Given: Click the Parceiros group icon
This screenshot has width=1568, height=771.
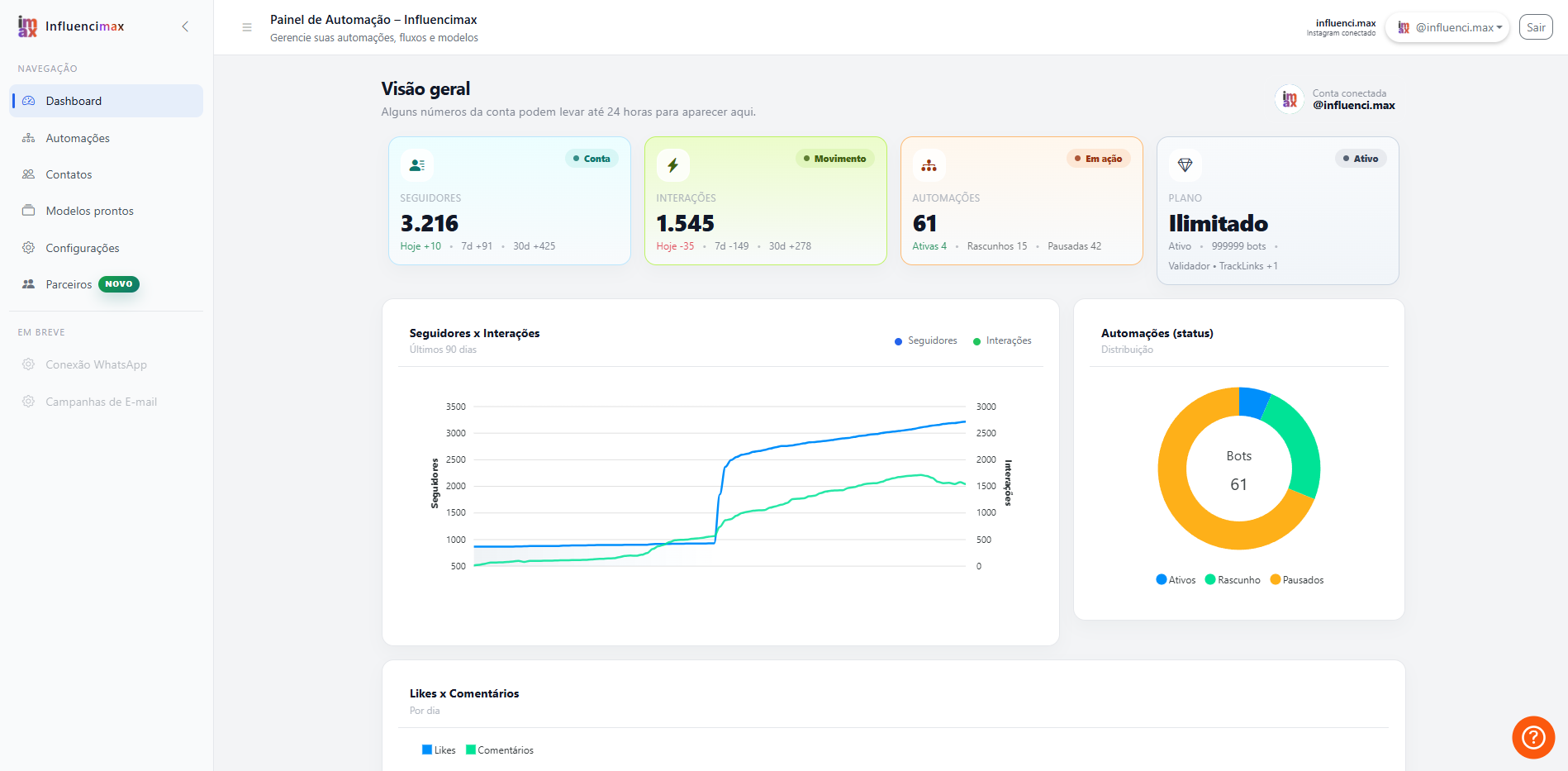Looking at the screenshot, I should point(29,284).
